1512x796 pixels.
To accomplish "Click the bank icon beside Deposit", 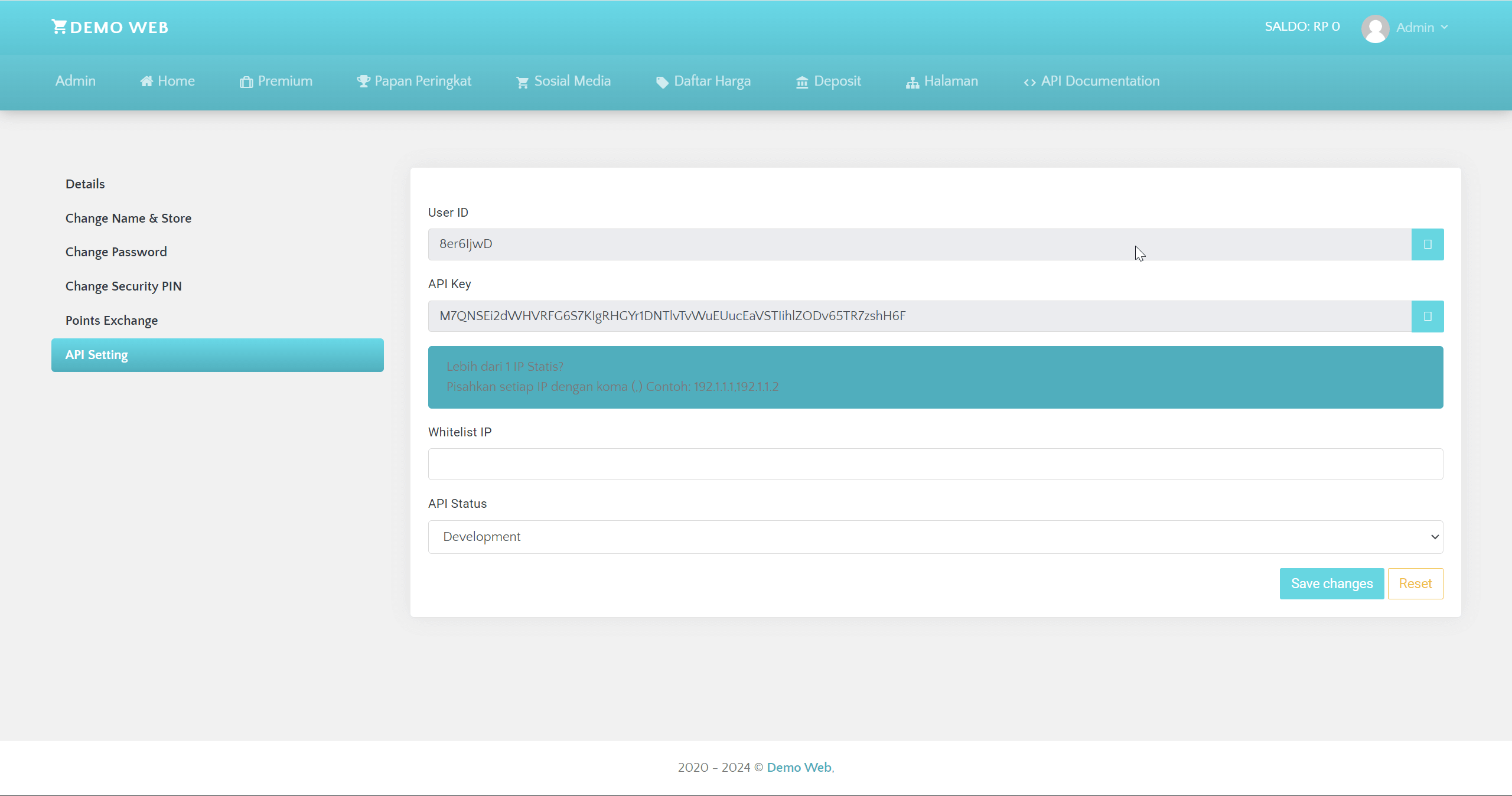I will click(x=801, y=81).
